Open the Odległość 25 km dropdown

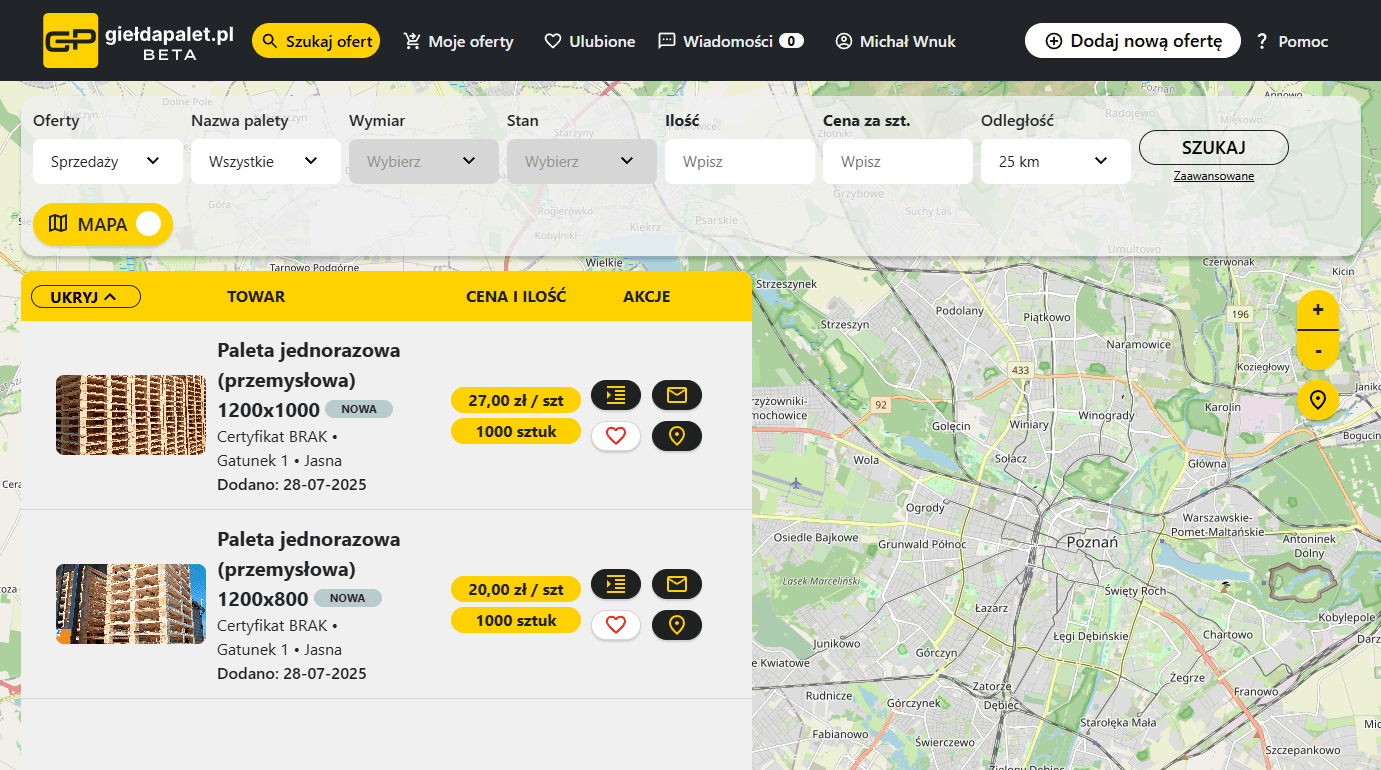click(x=1056, y=161)
